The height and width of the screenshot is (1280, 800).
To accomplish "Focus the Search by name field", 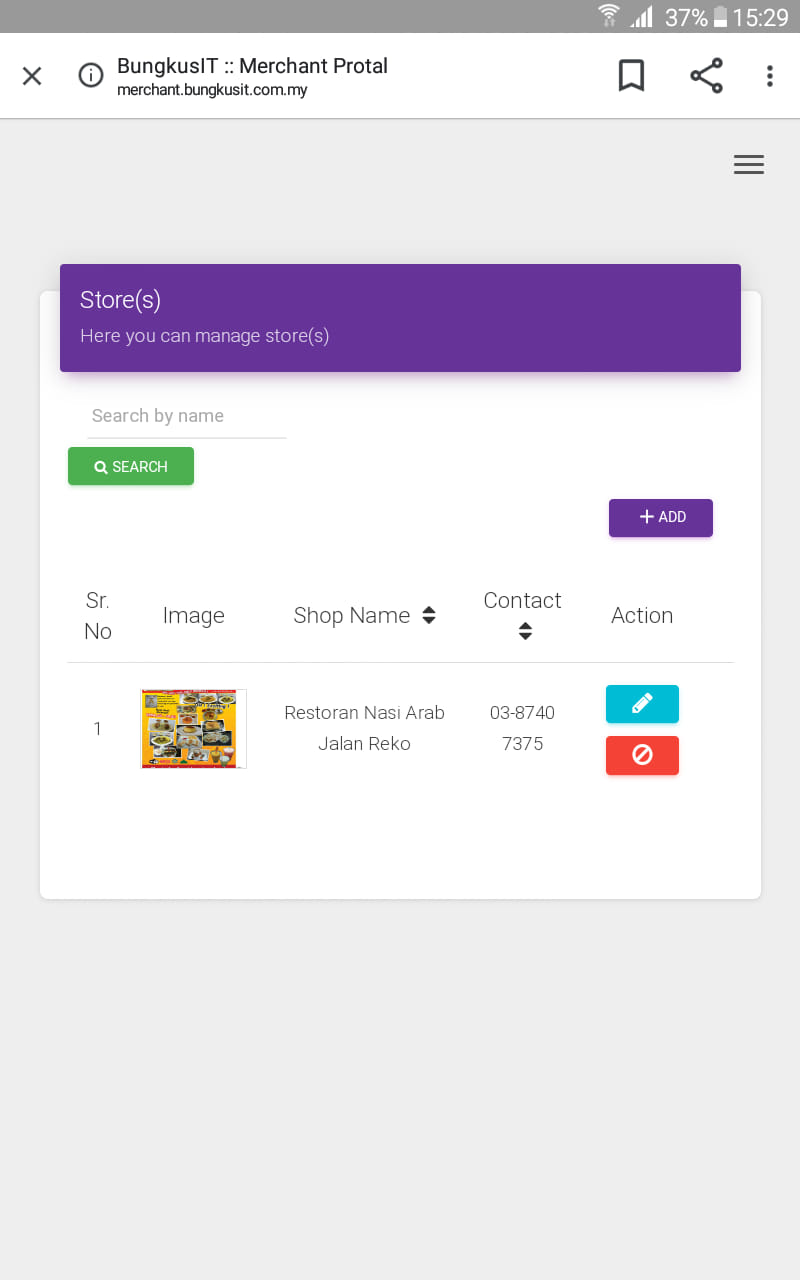I will [187, 416].
